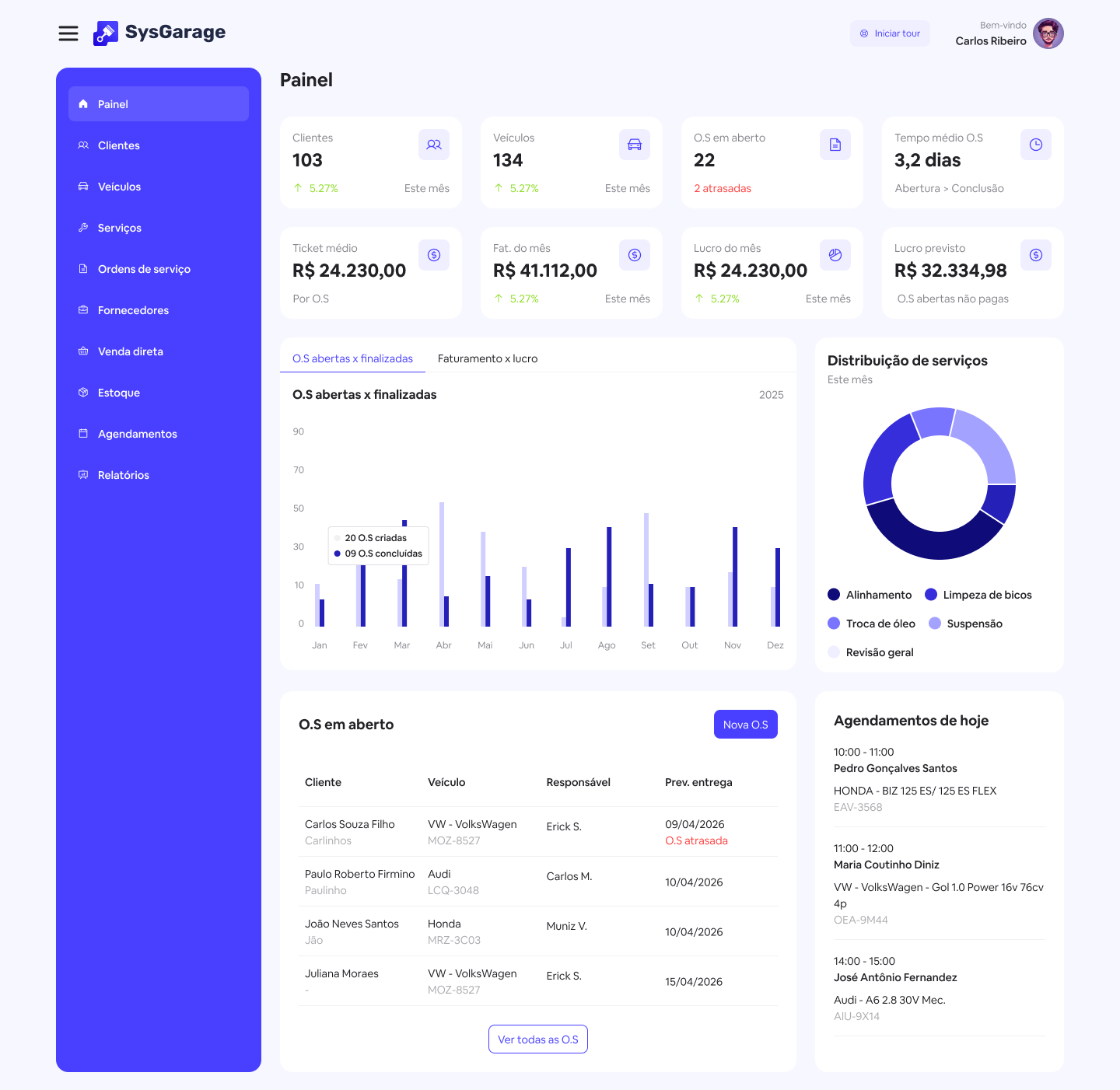This screenshot has height=1090, width=1120.
Task: Open Ordens de serviço in sidebar
Action: pyautogui.click(x=144, y=269)
